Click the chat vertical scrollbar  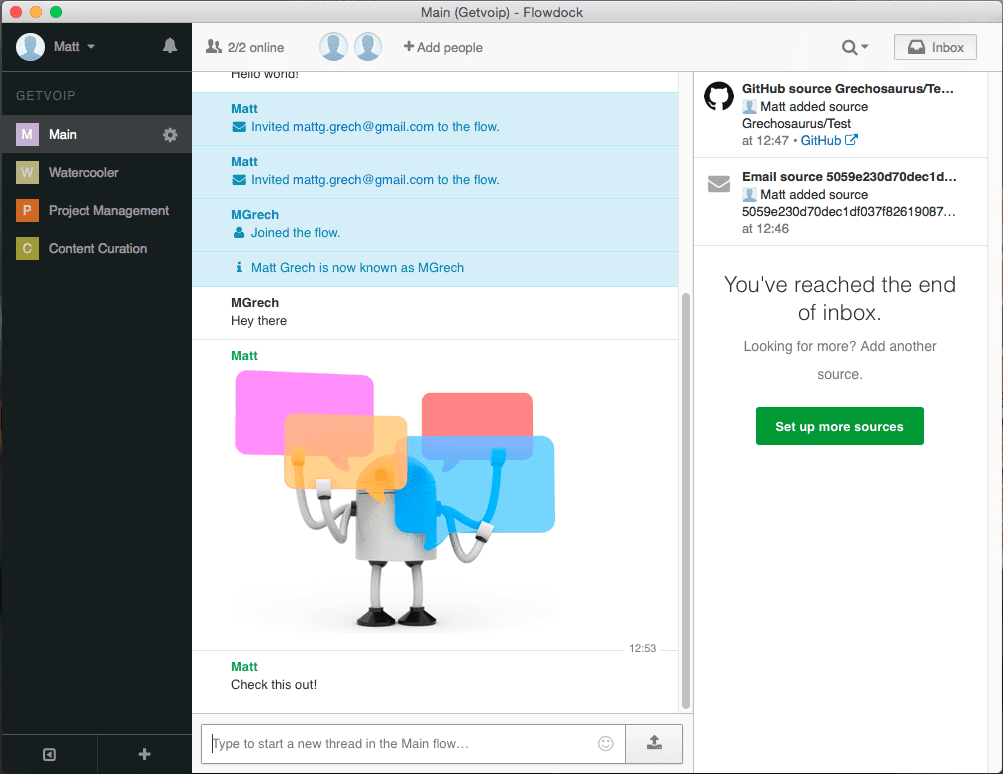pyautogui.click(x=685, y=500)
